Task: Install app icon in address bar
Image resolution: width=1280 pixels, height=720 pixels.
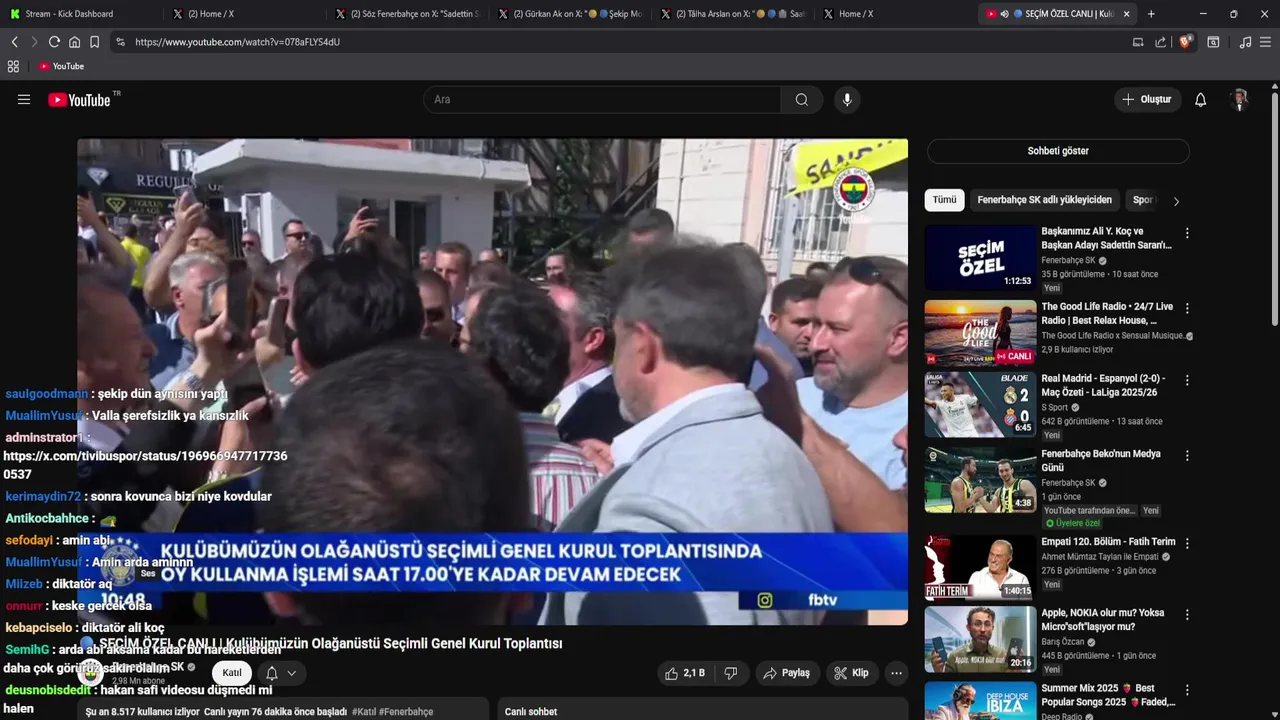Action: click(x=1138, y=42)
